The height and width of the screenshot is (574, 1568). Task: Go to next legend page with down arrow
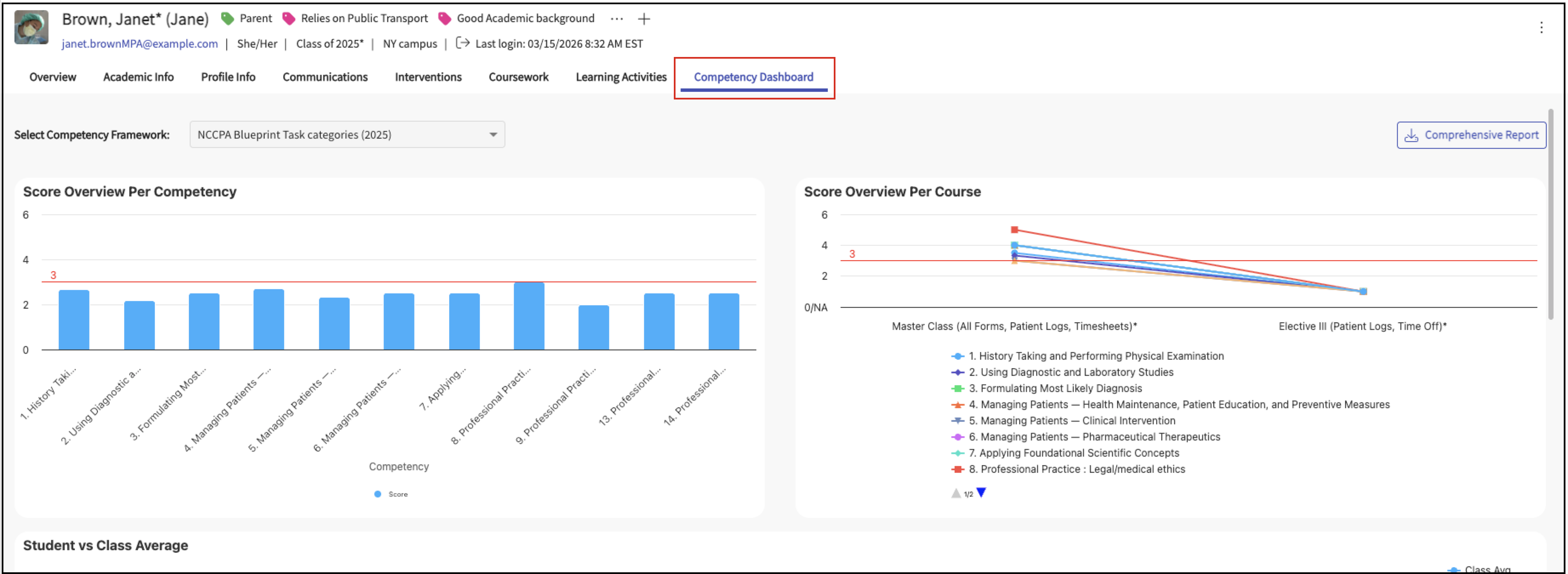(981, 492)
